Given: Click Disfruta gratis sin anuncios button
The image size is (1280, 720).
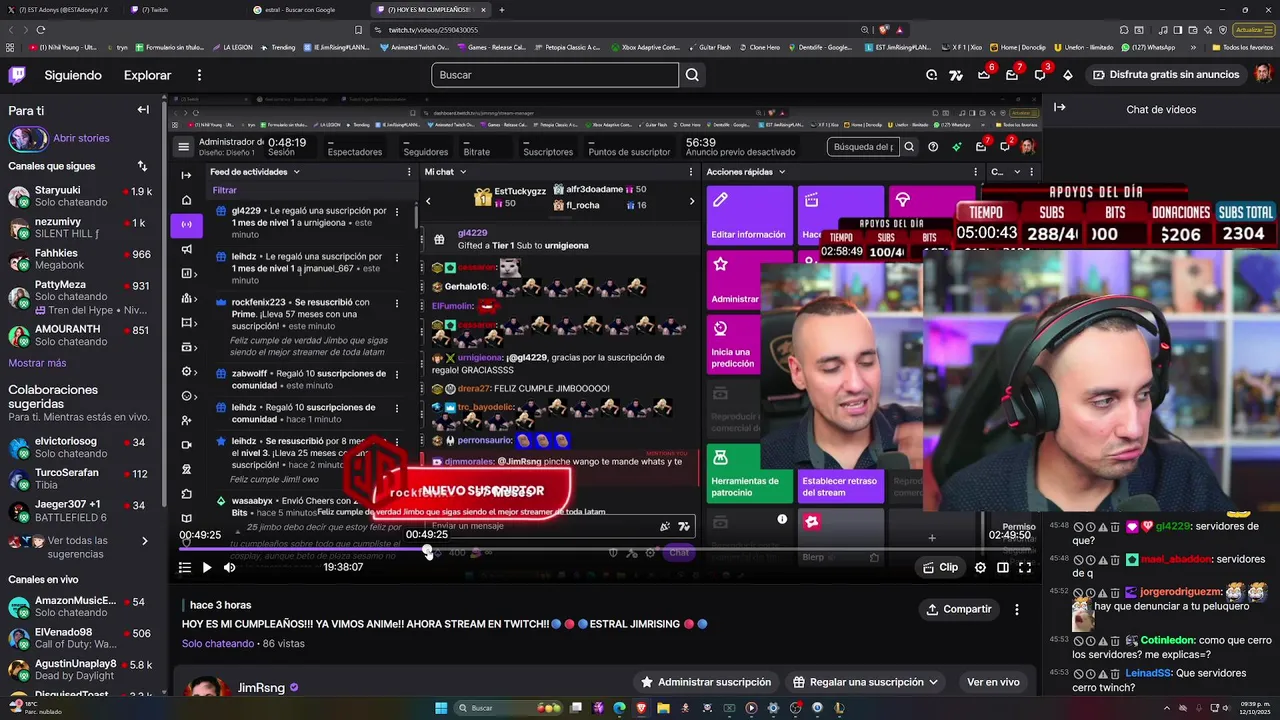Looking at the screenshot, I should coord(1165,75).
